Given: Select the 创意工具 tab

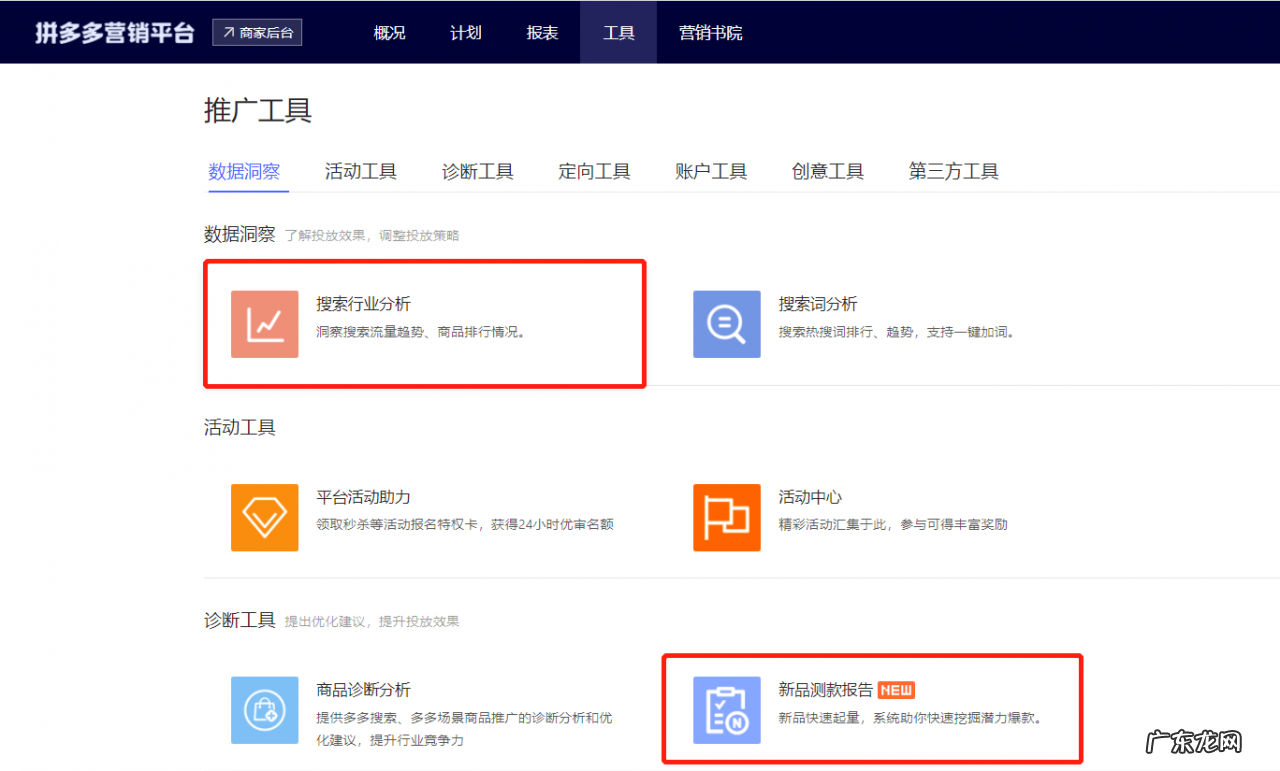Looking at the screenshot, I should [828, 171].
